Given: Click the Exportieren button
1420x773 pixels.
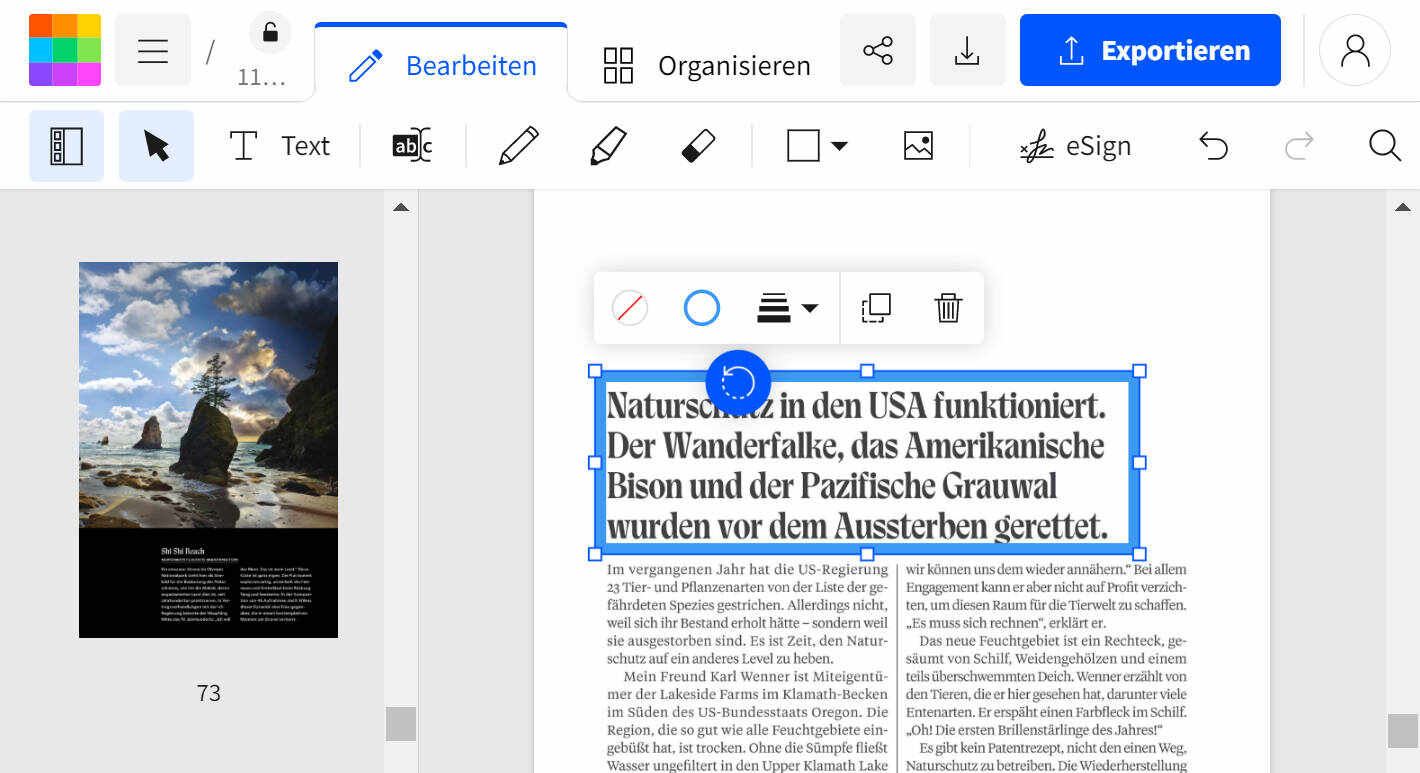Looking at the screenshot, I should 1150,49.
